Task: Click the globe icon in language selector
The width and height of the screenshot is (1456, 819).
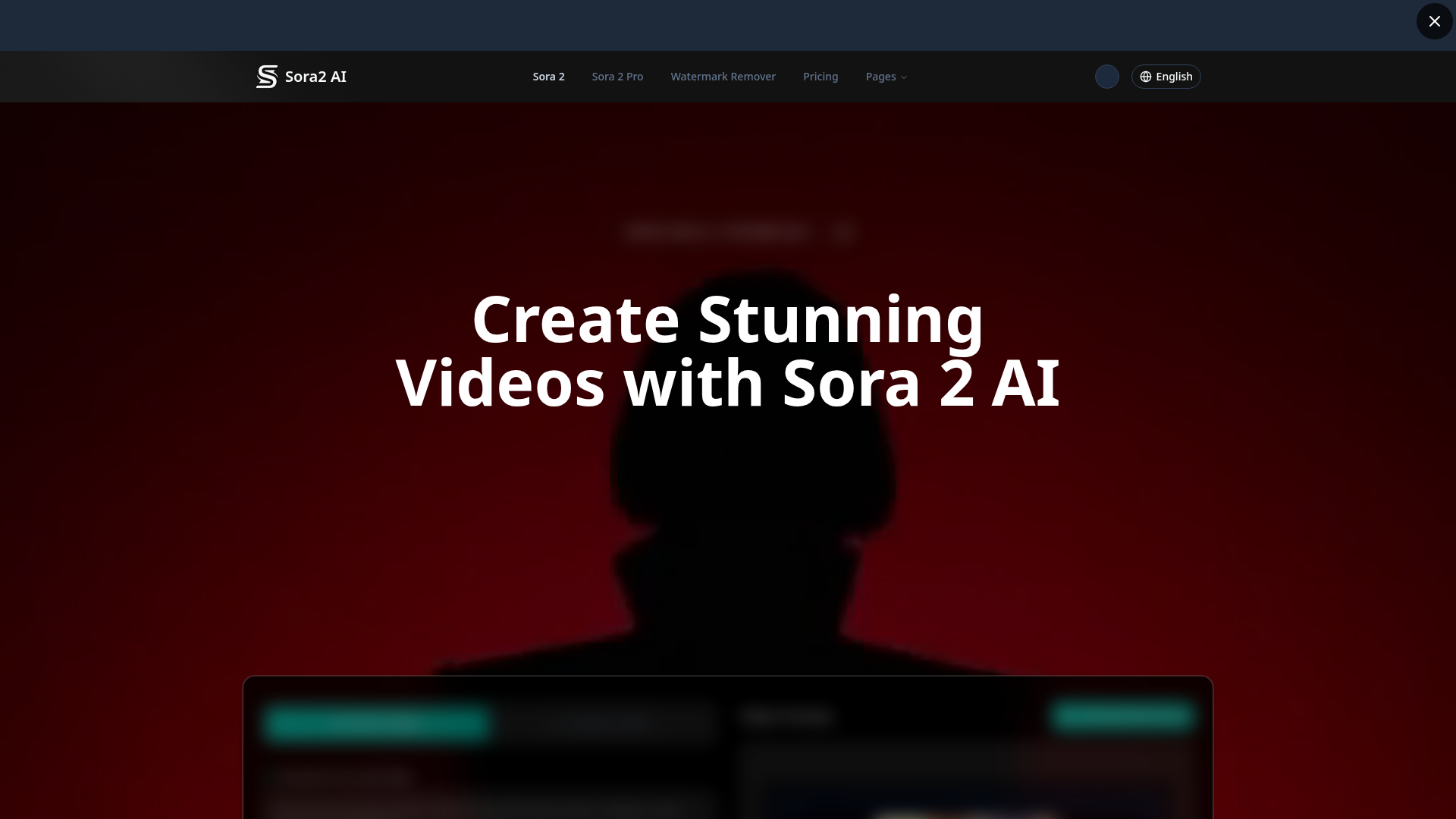Action: pos(1146,77)
